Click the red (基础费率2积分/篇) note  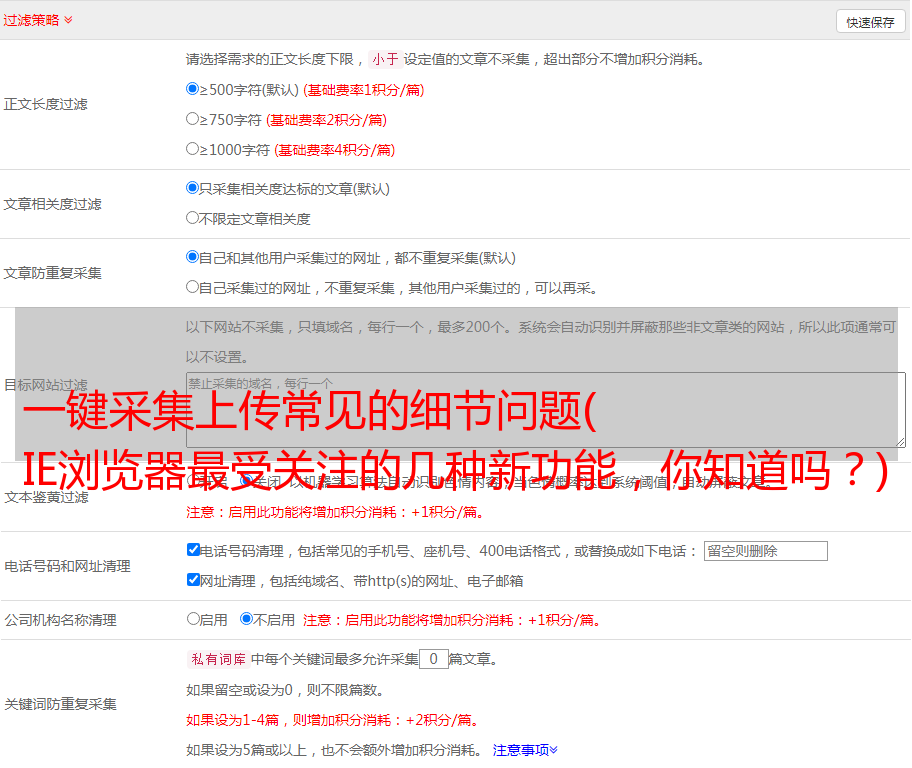click(x=326, y=120)
